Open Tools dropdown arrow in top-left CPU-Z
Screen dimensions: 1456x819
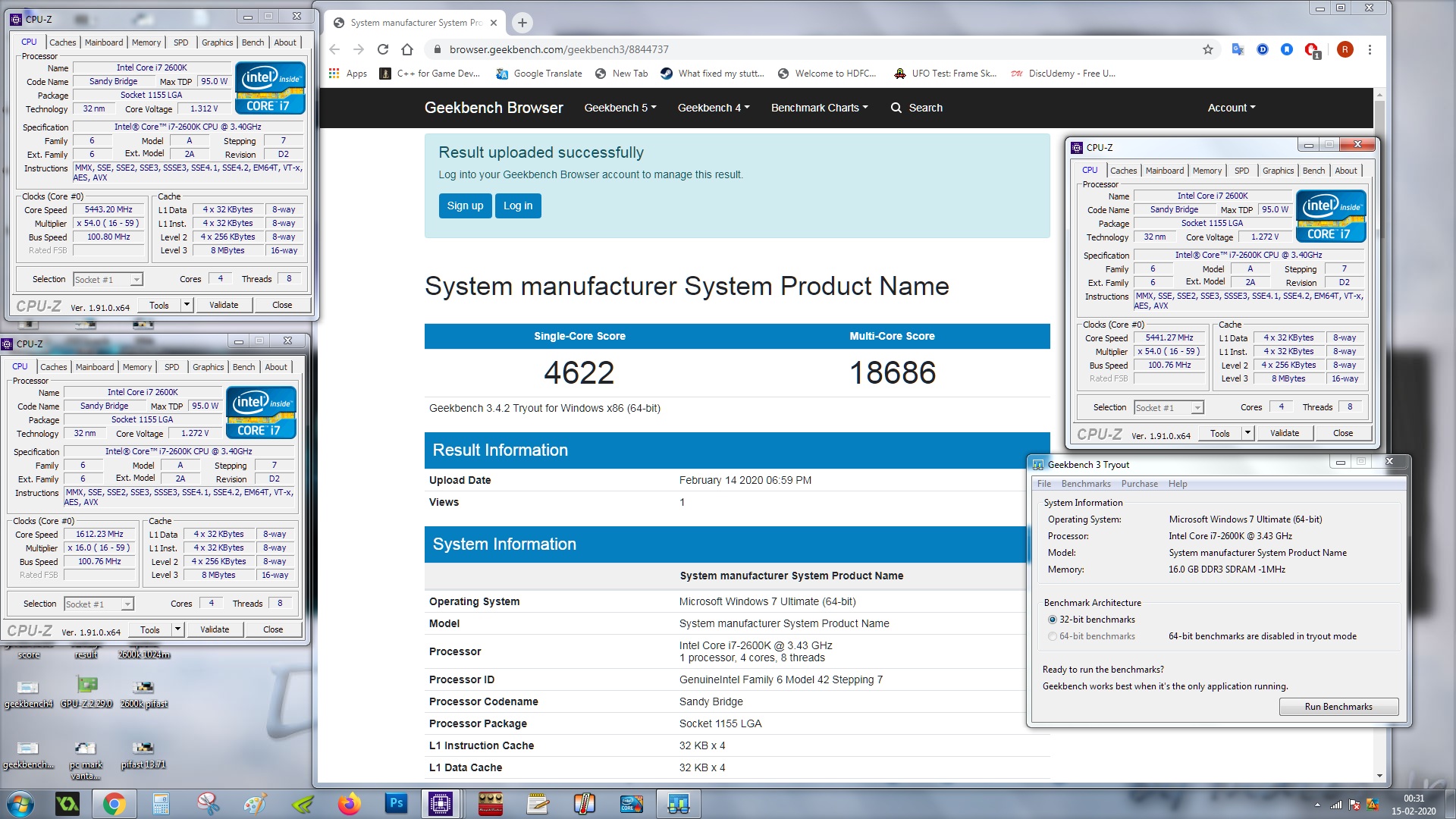click(187, 305)
